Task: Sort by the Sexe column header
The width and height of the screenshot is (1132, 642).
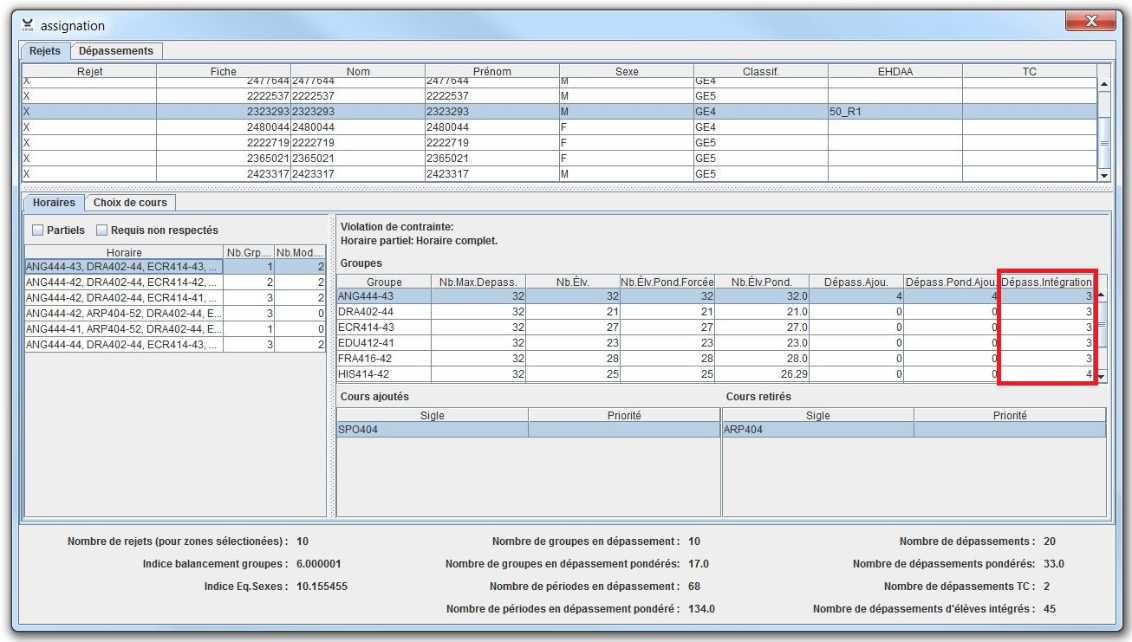Action: tap(627, 71)
